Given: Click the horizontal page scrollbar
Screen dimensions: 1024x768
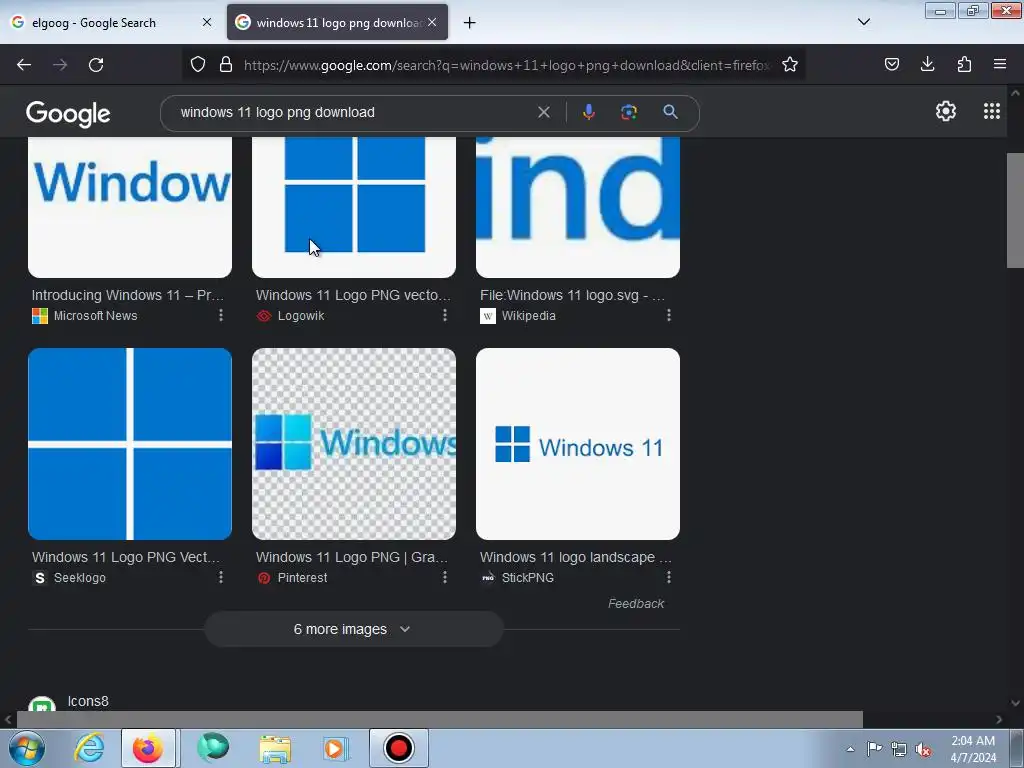Looking at the screenshot, I should tap(440, 720).
